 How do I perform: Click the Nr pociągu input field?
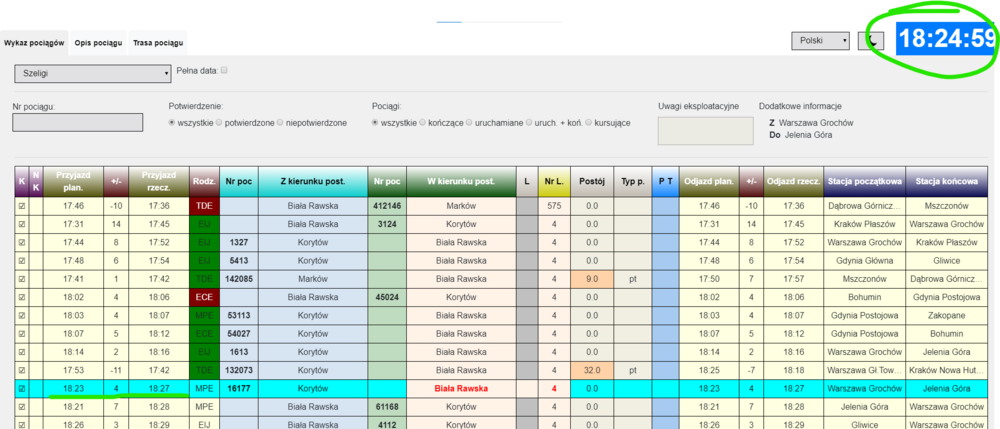click(56, 123)
